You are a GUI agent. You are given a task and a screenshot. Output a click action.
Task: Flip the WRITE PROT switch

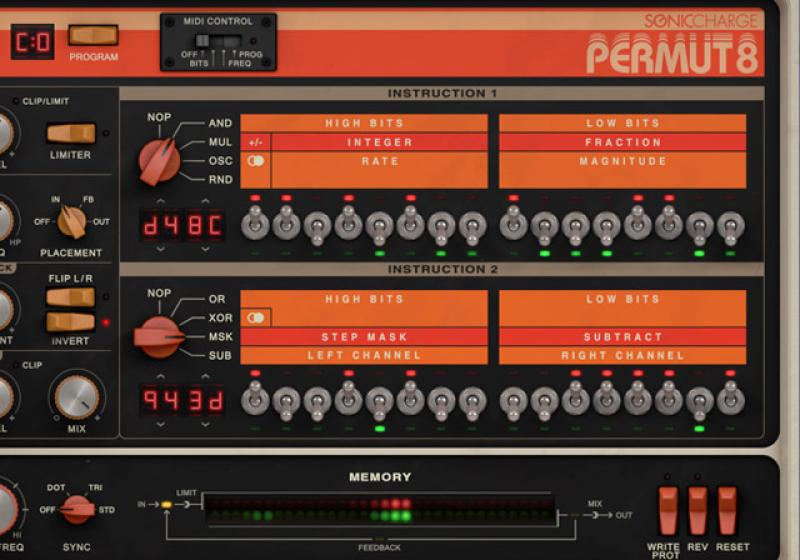pyautogui.click(x=667, y=510)
